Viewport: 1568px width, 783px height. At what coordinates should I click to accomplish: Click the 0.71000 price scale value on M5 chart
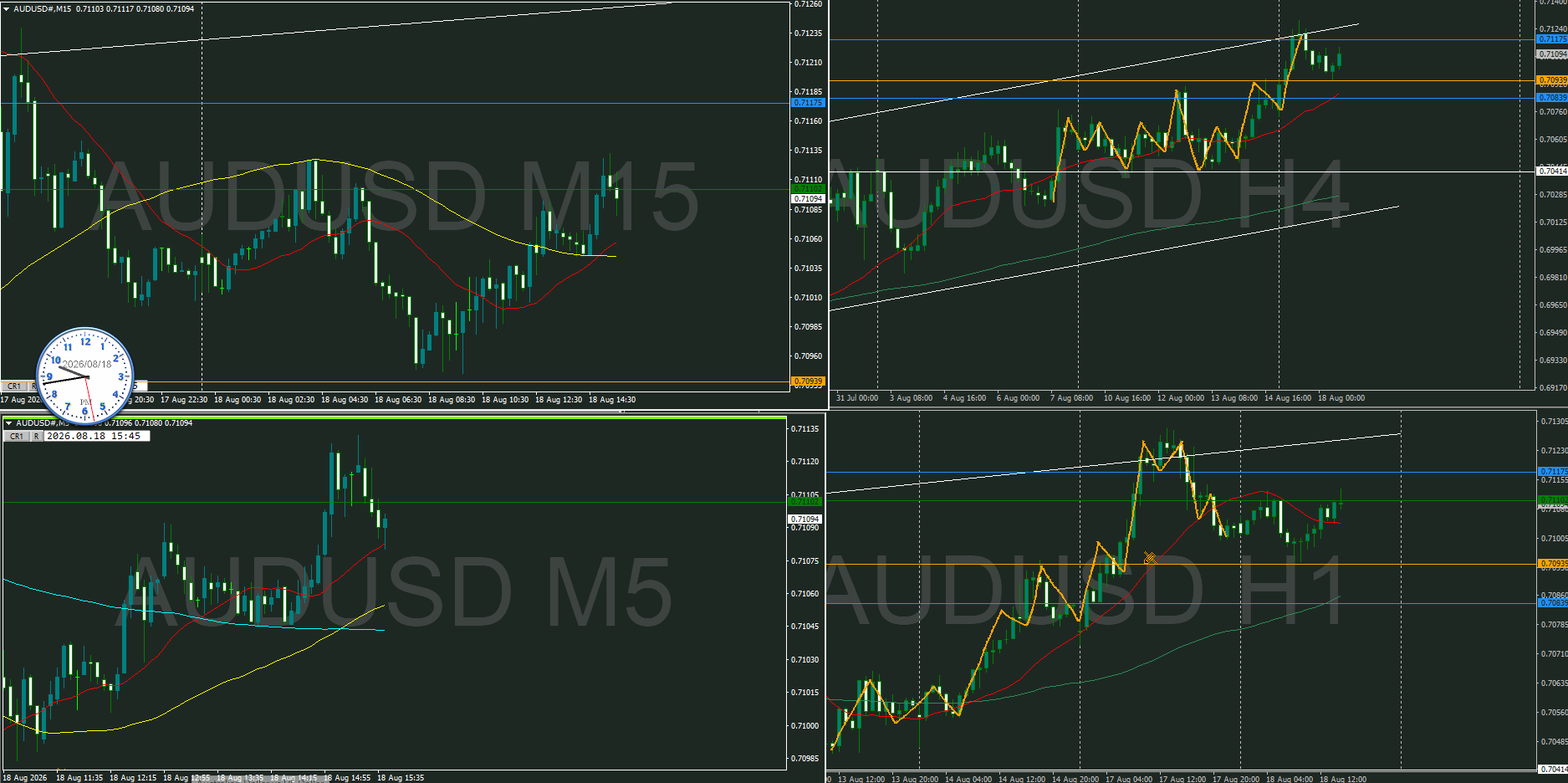[805, 726]
